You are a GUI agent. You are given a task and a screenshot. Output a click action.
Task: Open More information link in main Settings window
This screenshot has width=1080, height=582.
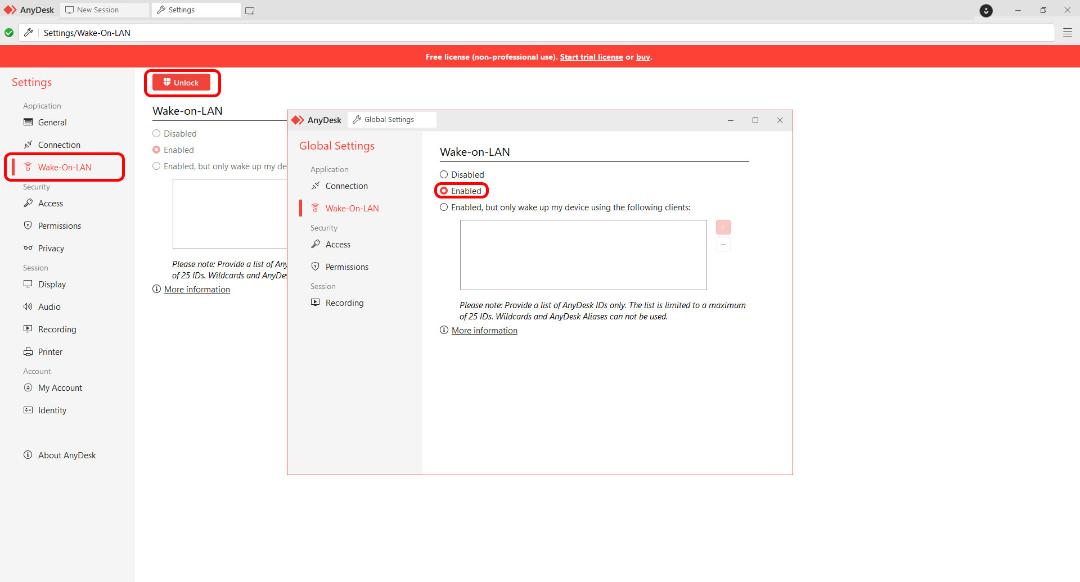click(197, 289)
